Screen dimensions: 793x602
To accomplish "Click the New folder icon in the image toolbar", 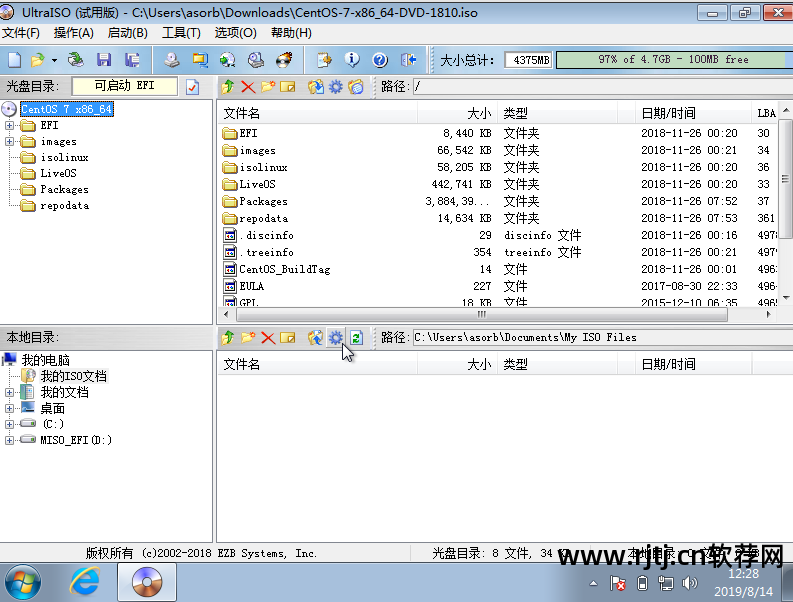I will tap(268, 87).
